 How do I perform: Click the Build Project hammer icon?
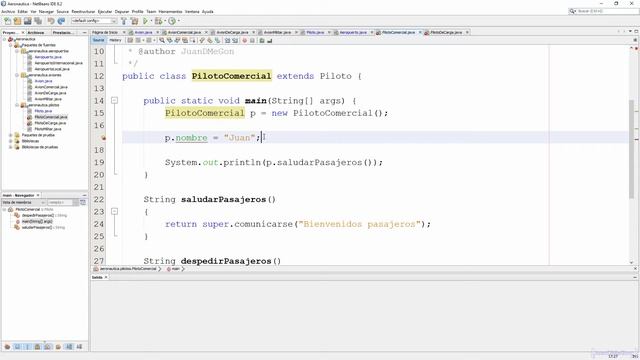(124, 21)
